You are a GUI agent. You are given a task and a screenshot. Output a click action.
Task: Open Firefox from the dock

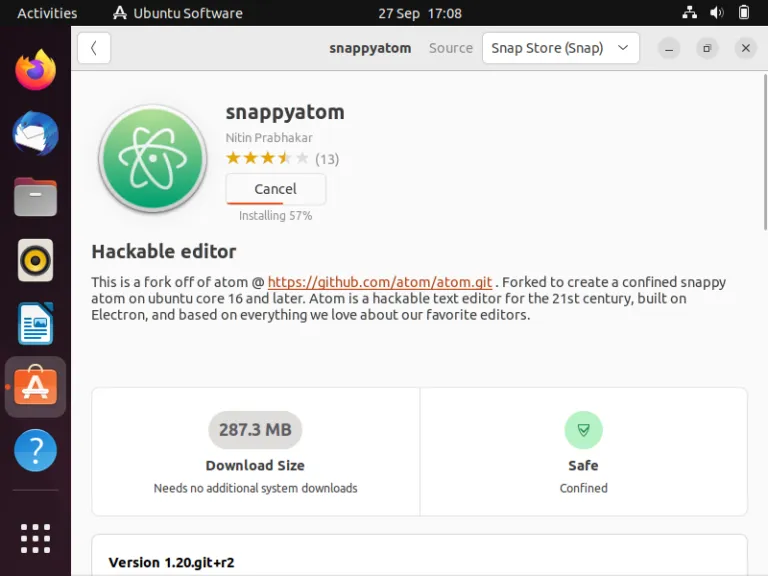coord(35,70)
